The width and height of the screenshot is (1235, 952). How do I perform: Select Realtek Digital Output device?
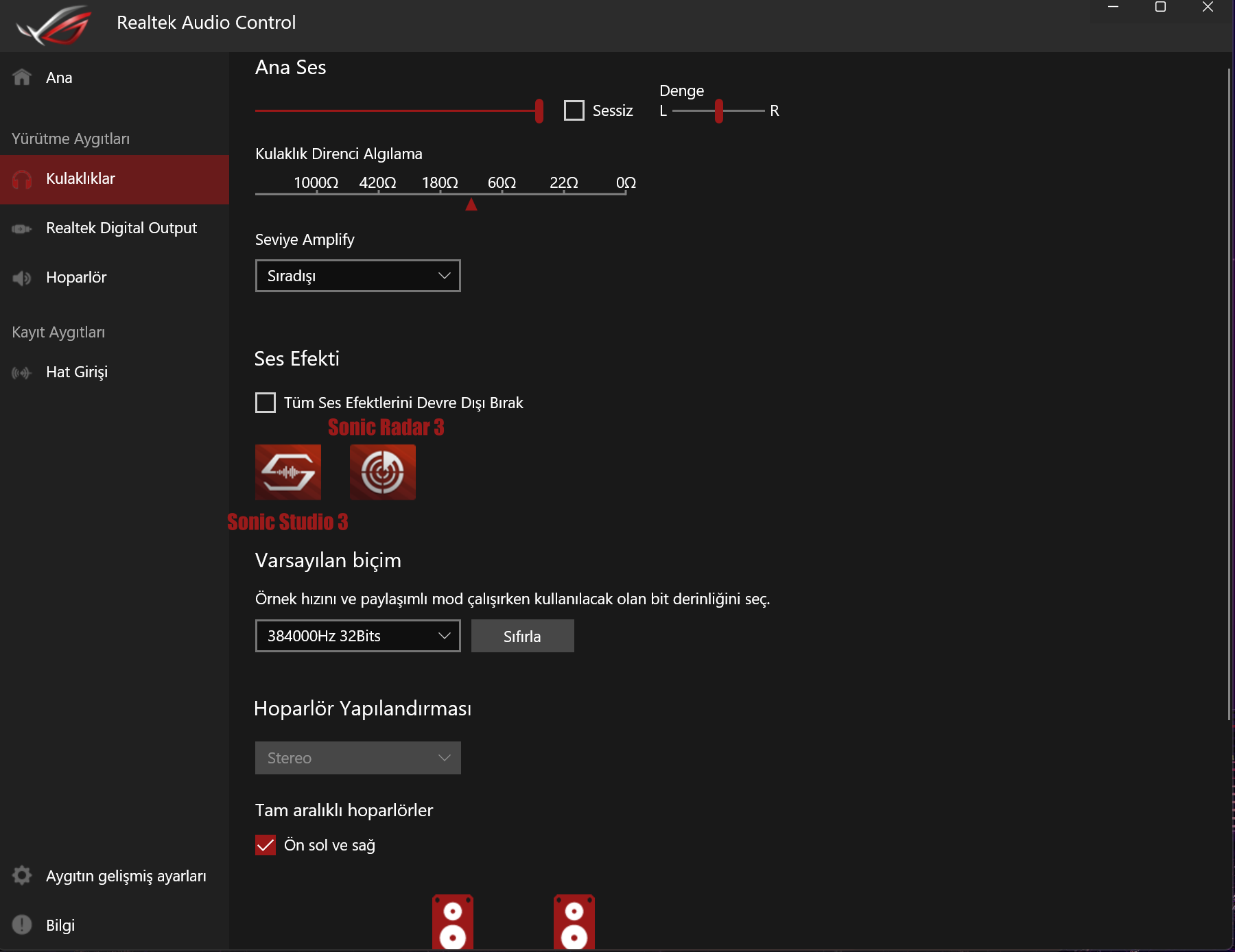[115, 228]
